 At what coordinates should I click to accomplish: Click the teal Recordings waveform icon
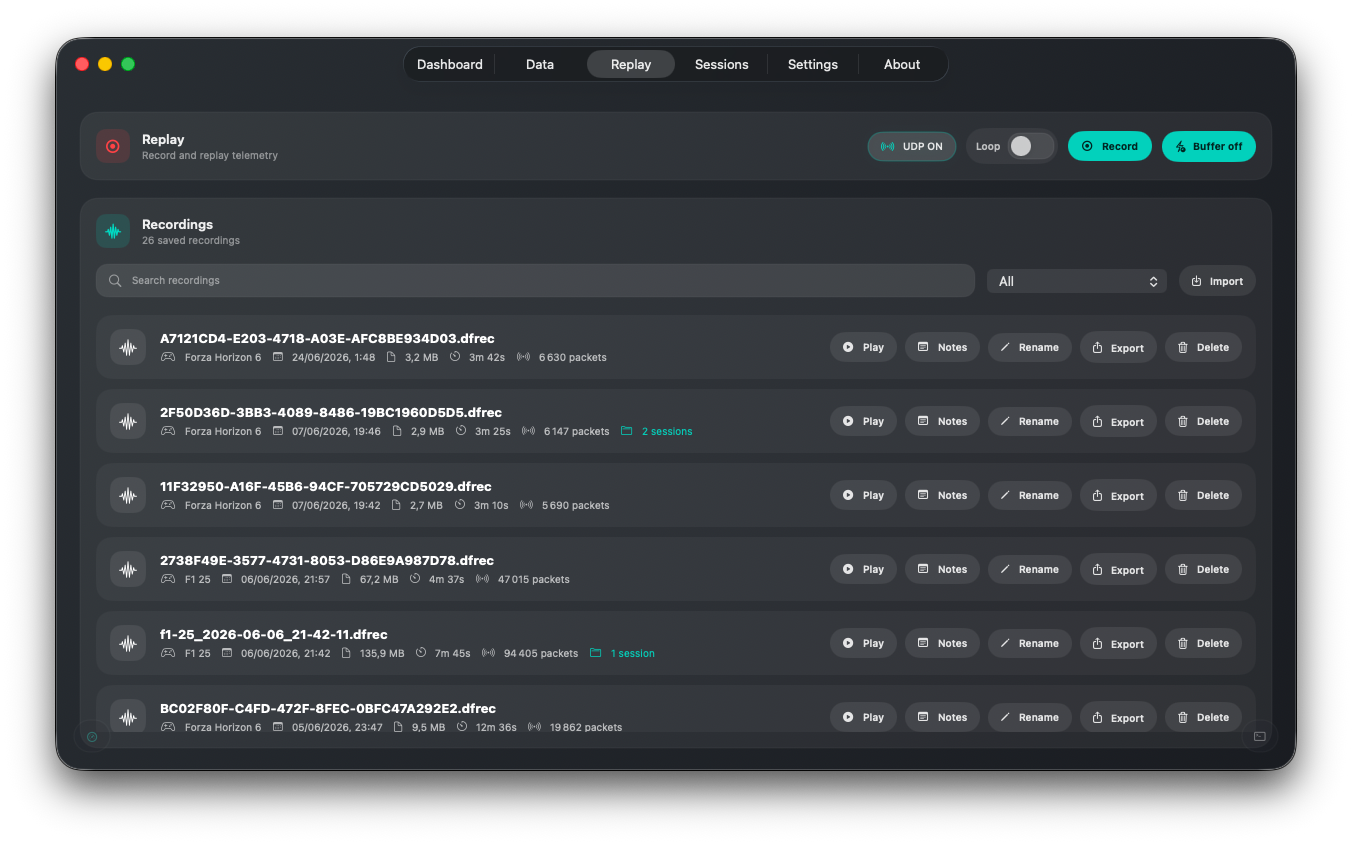(x=113, y=231)
